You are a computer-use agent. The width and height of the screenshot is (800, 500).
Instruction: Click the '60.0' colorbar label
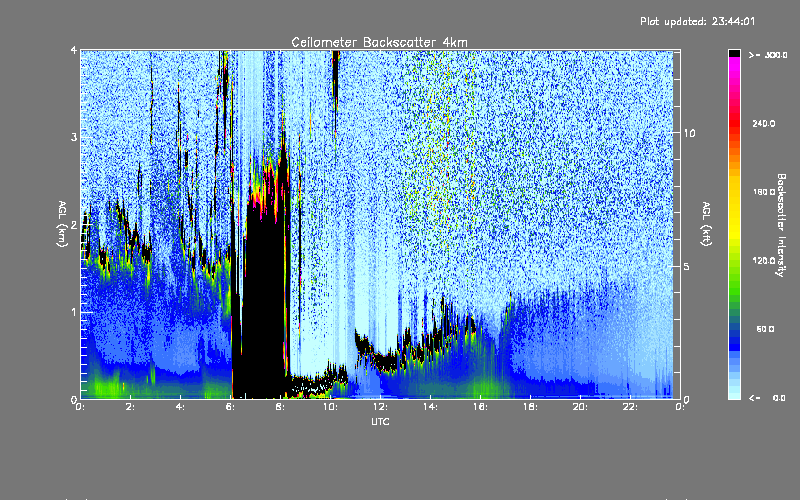(765, 329)
